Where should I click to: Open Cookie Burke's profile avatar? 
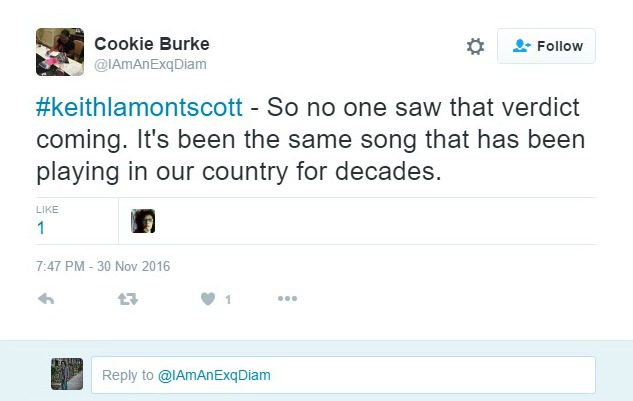tap(59, 50)
